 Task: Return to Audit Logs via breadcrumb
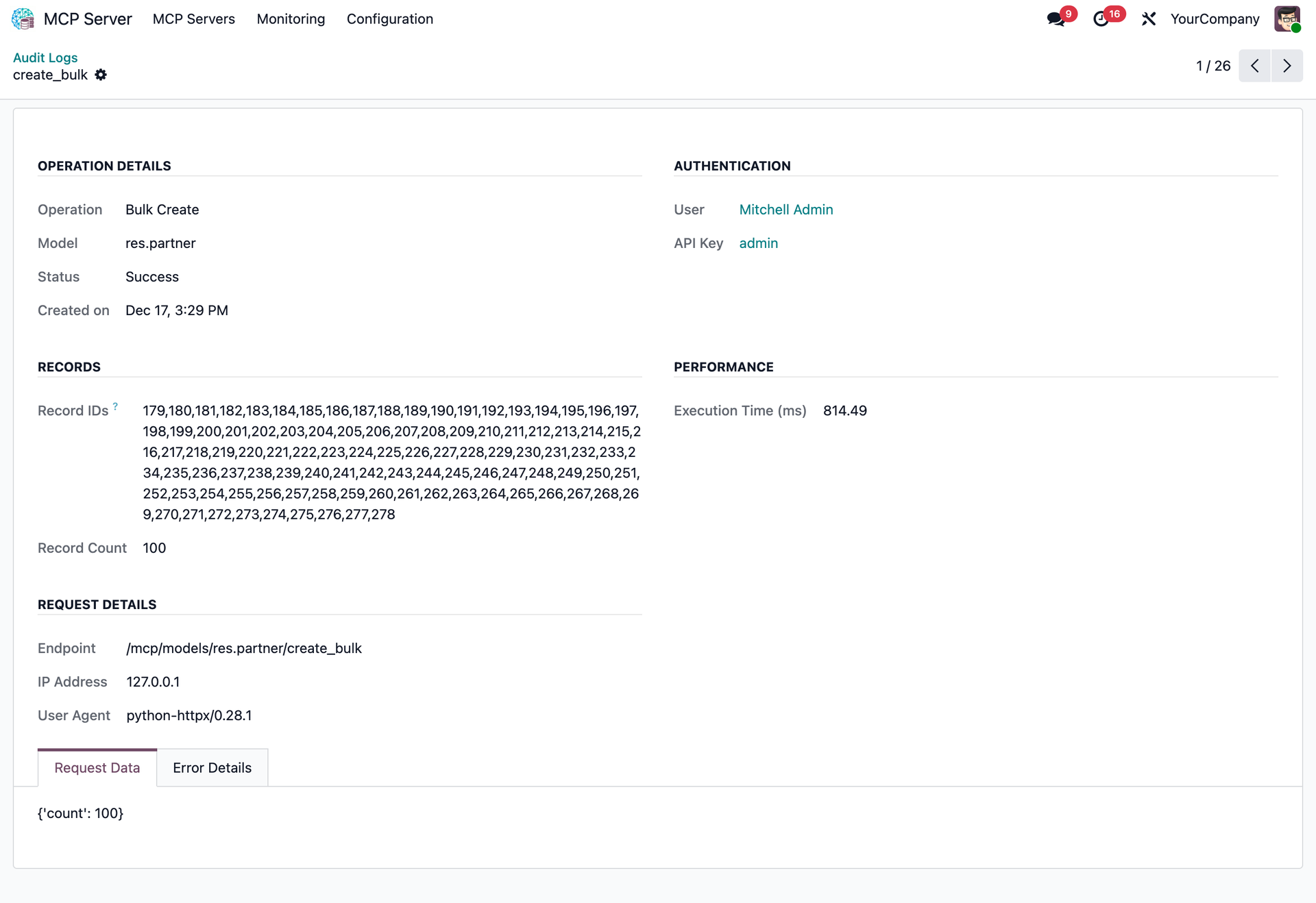coord(45,58)
